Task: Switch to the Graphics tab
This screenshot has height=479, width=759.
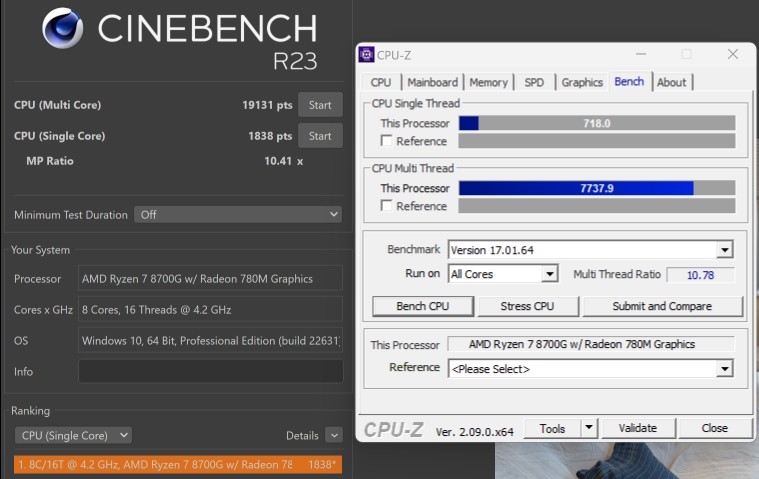Action: (582, 82)
